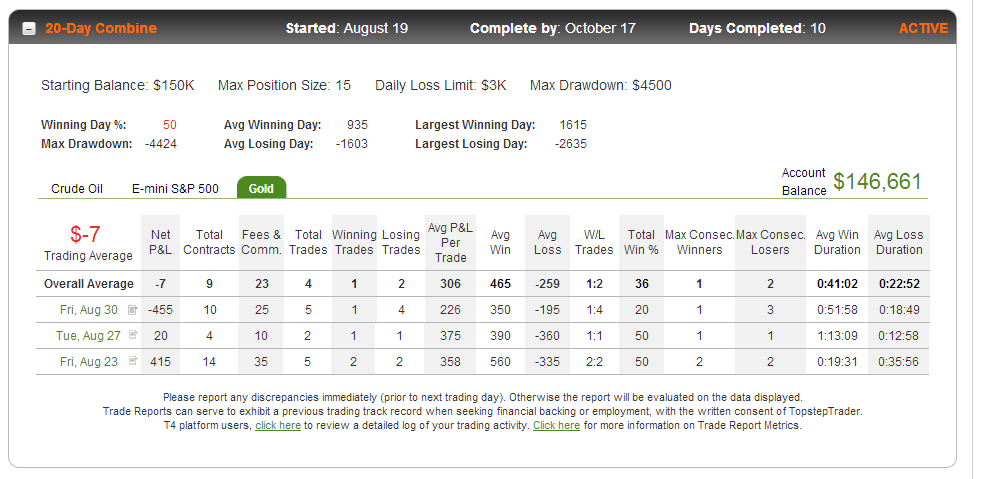Open the Fri, Aug 30 trading day
This screenshot has height=479, width=981.
[x=89, y=310]
